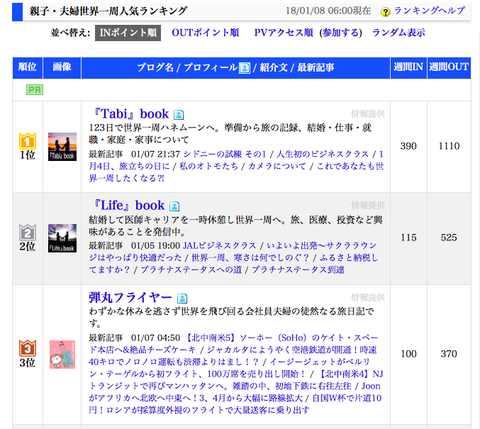The width and height of the screenshot is (480, 429).
Task: Click 情報提供 in the 『Life』book row
Action: 368,205
